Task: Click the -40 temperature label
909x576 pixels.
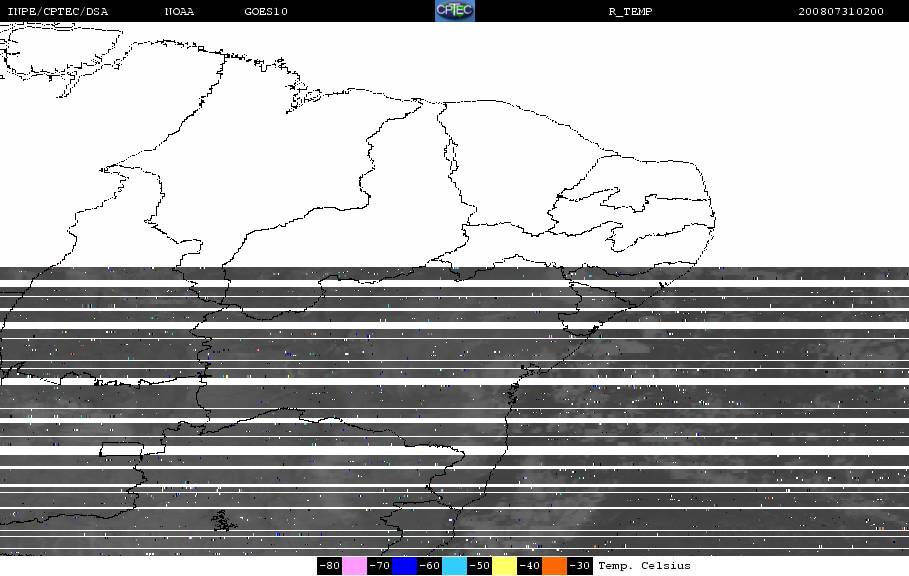Action: (529, 566)
